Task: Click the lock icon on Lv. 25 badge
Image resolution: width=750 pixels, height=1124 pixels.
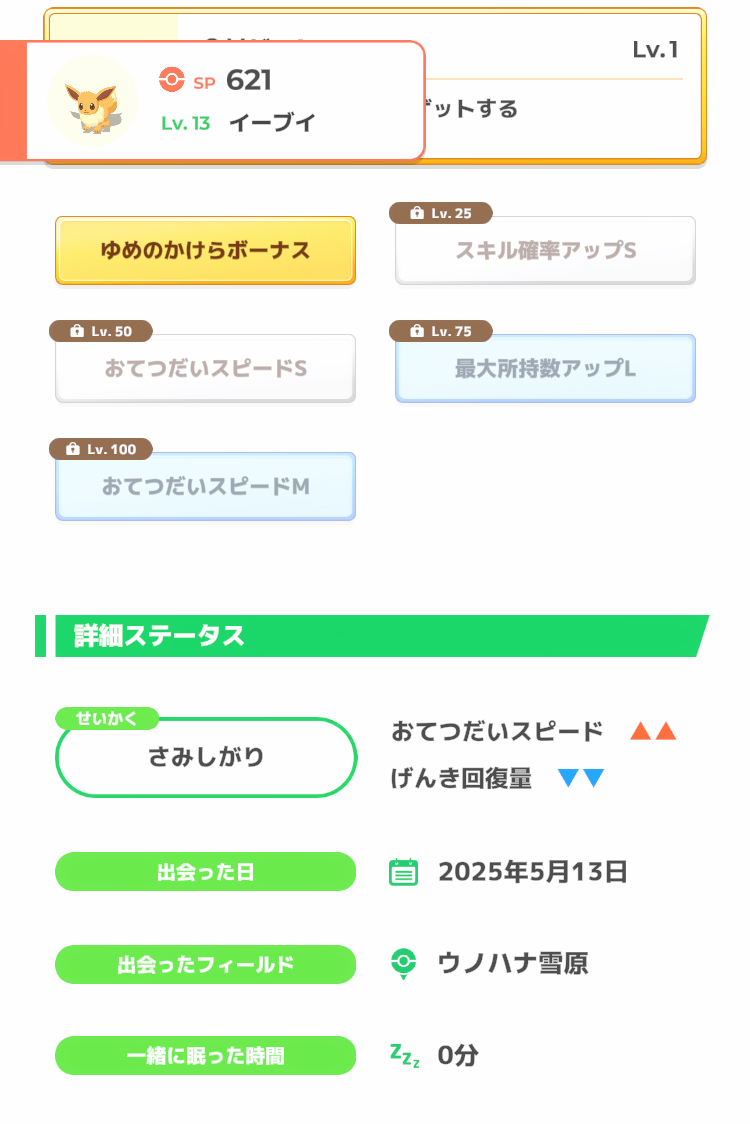Action: pyautogui.click(x=414, y=213)
